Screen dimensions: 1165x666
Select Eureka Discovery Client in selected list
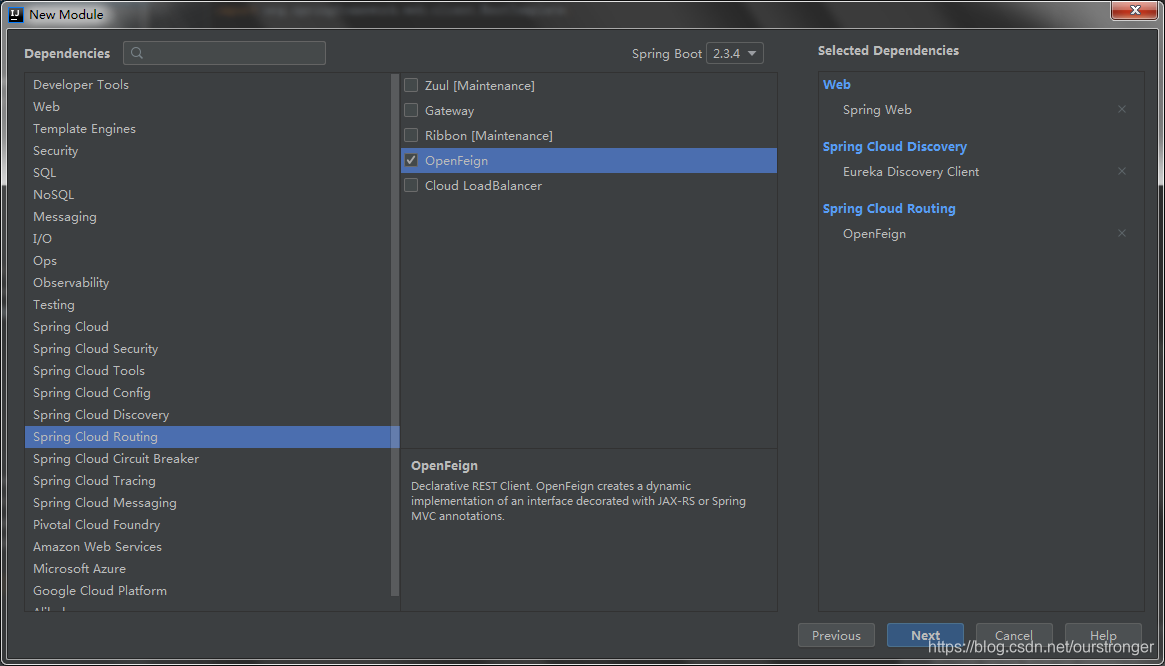point(911,172)
